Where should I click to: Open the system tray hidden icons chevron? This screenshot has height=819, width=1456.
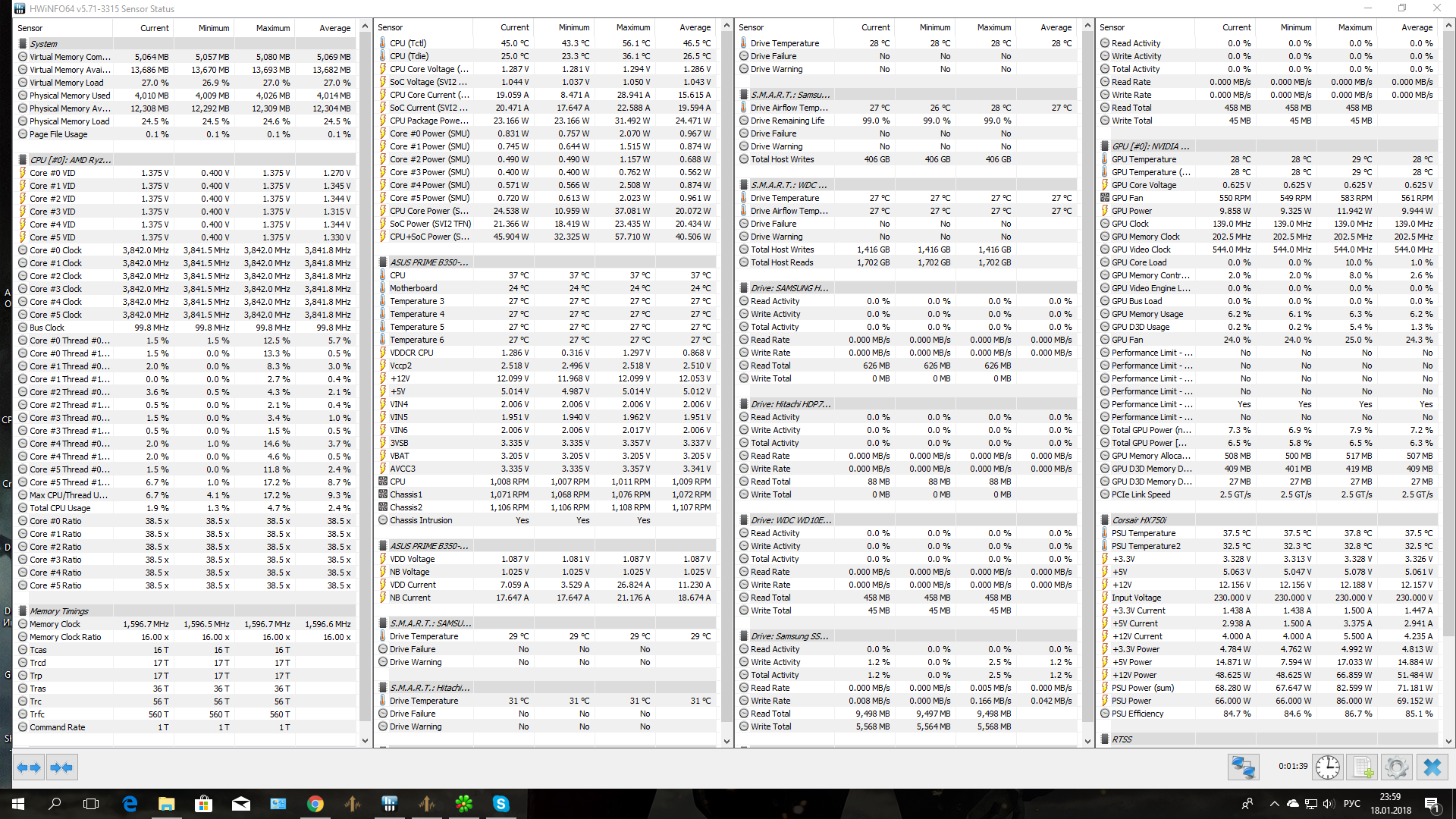click(x=1274, y=804)
